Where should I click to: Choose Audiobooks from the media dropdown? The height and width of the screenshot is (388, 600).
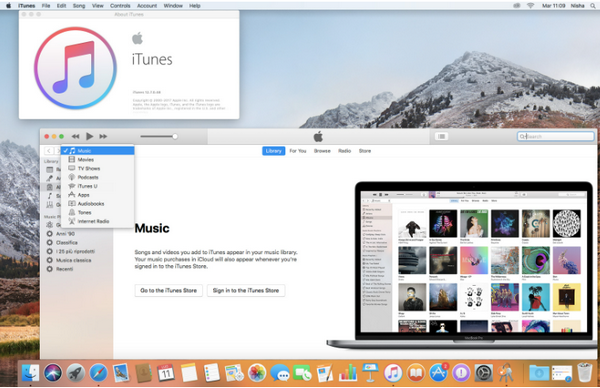tap(98, 204)
